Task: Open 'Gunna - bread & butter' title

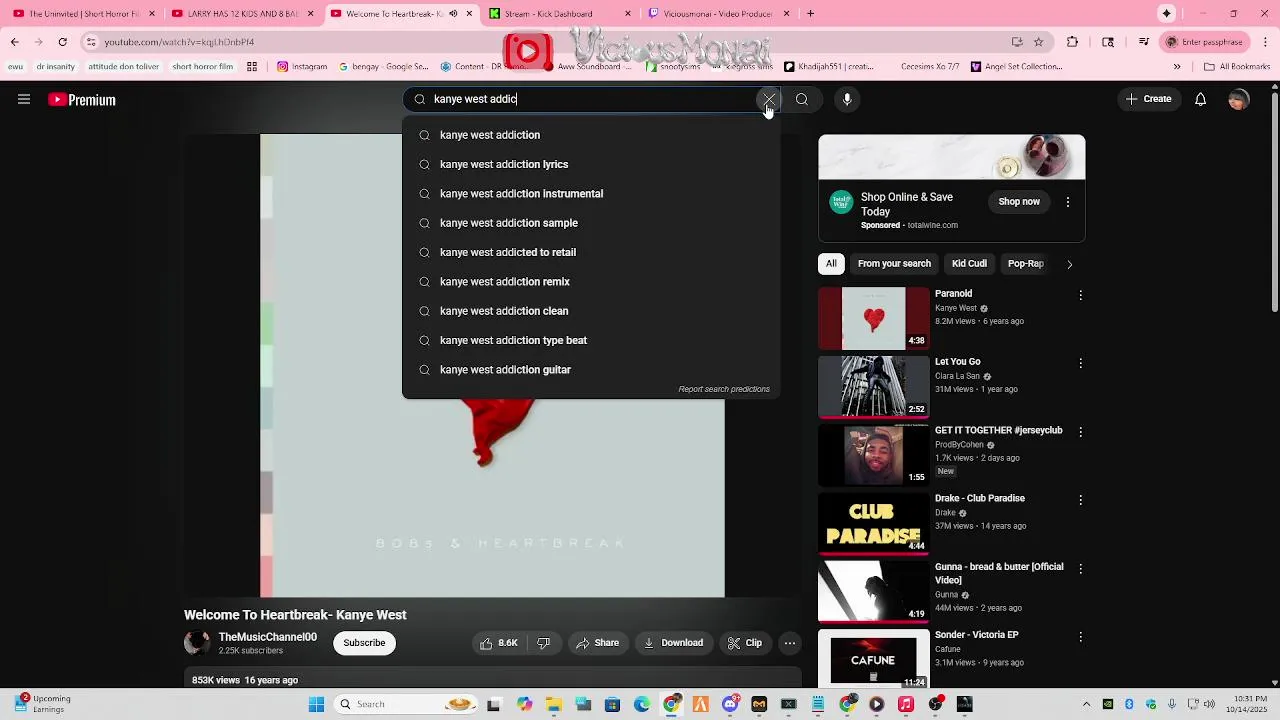Action: [x=998, y=573]
